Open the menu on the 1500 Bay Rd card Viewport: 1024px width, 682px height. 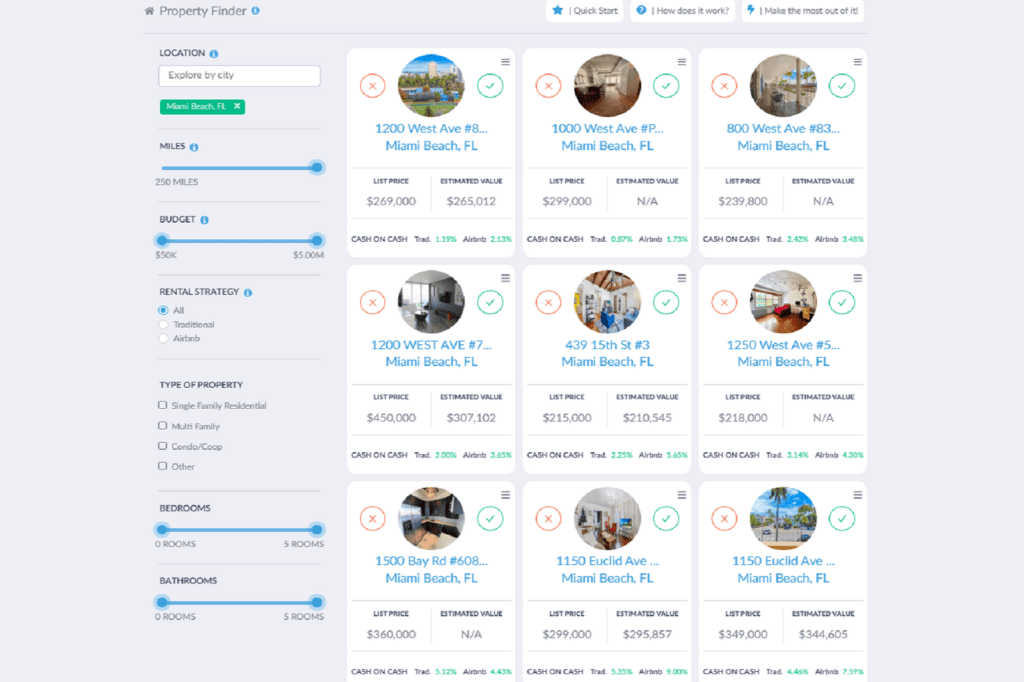pyautogui.click(x=505, y=494)
